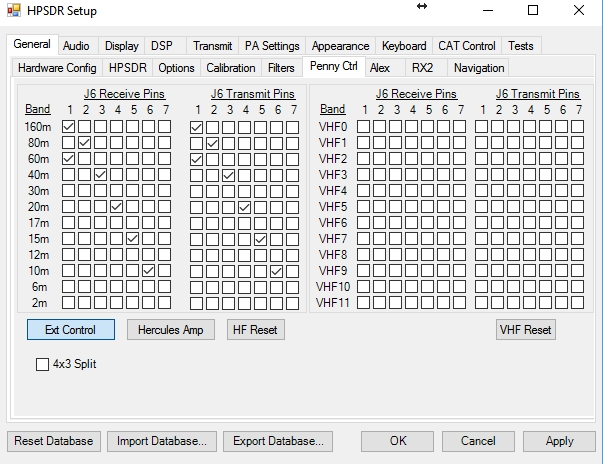Click the Hercules Amp button

coord(171,329)
